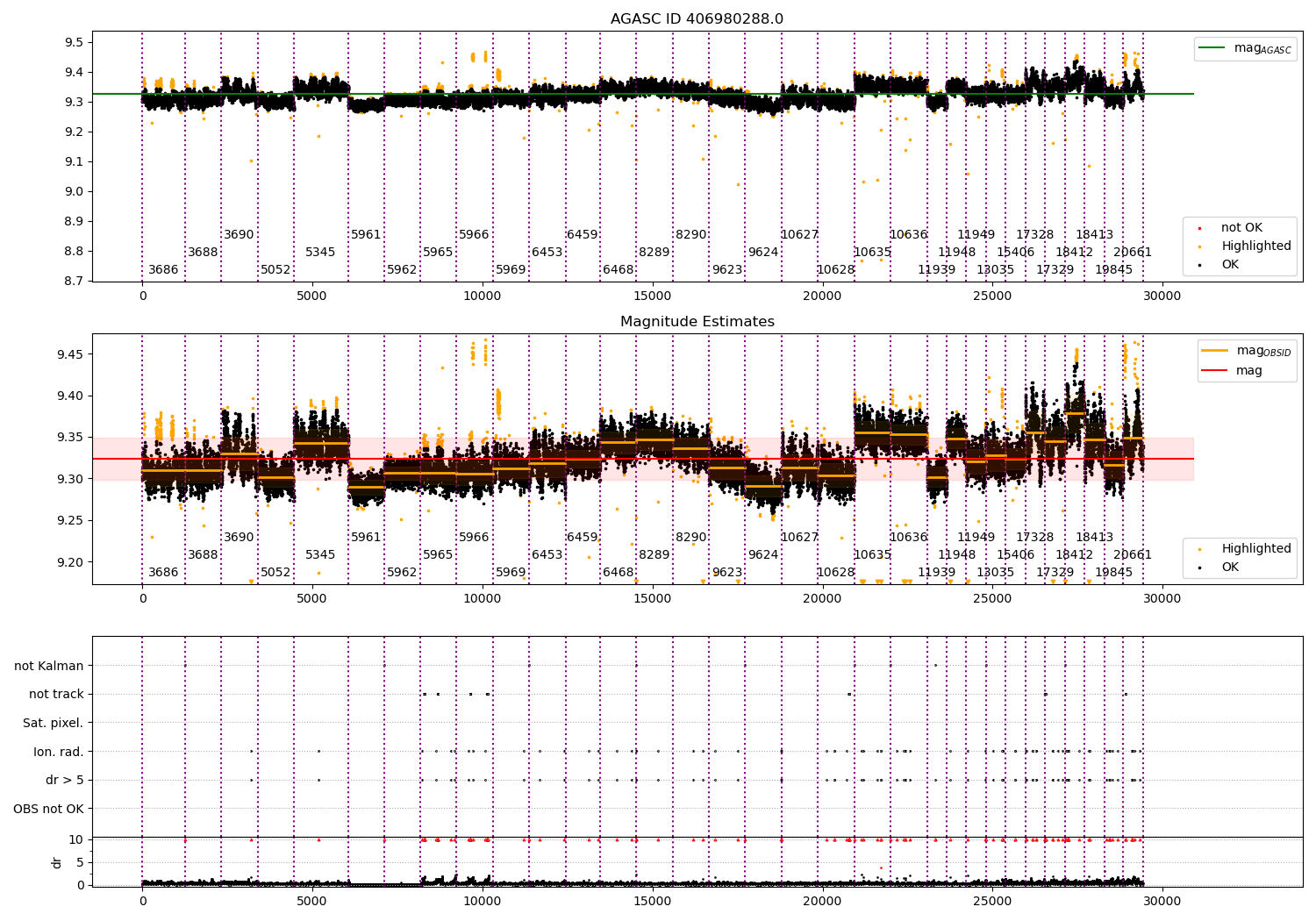1316x921 pixels.
Task: Click obsid label 5345 in the top plot
Action: (x=320, y=253)
